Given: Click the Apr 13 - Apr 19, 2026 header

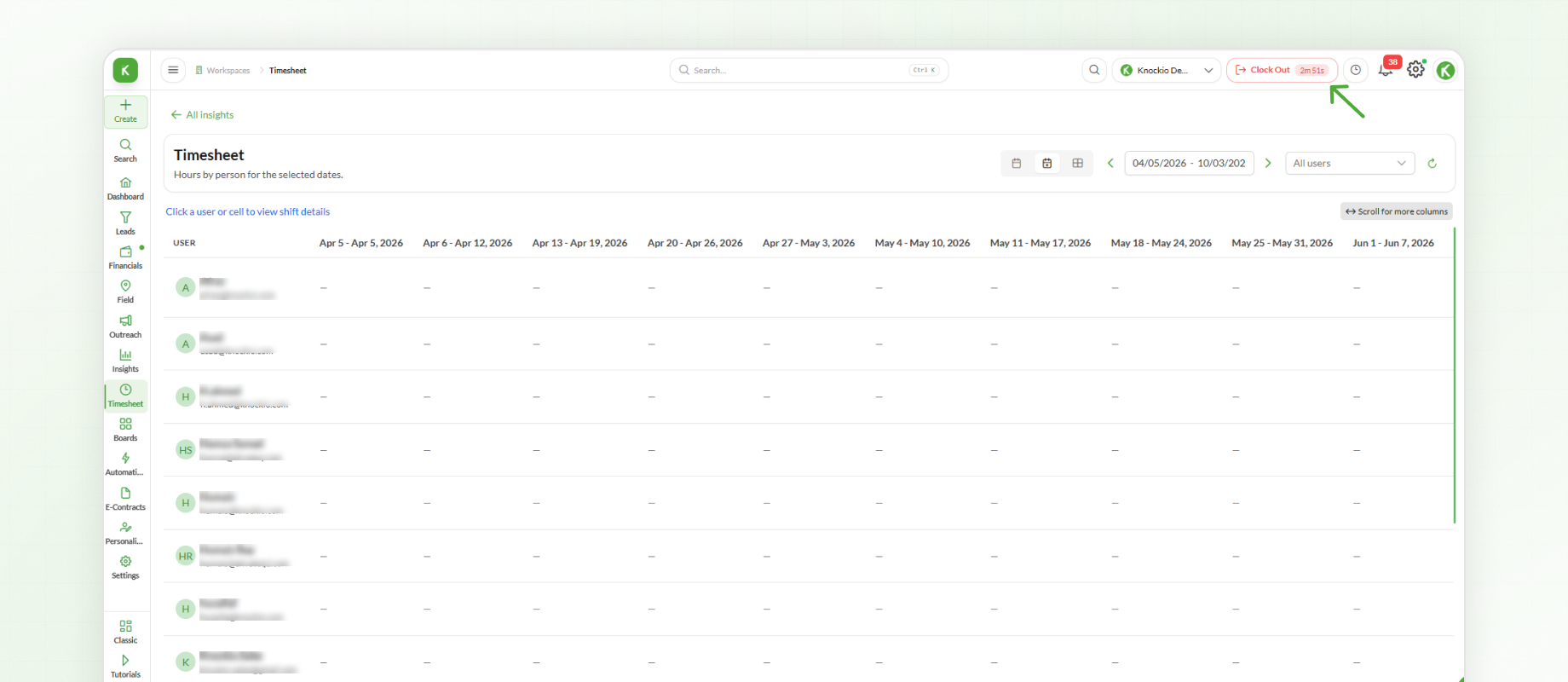Looking at the screenshot, I should (579, 244).
